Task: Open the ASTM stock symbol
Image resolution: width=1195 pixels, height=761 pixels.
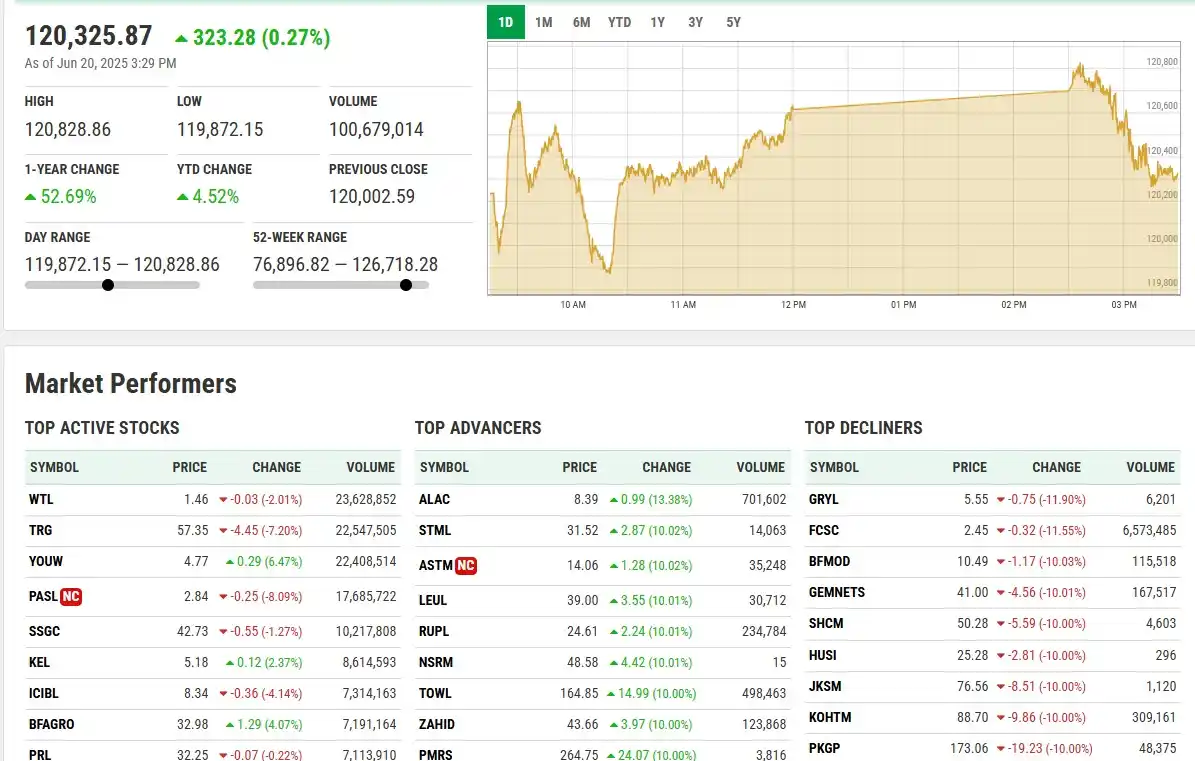Action: [x=436, y=565]
